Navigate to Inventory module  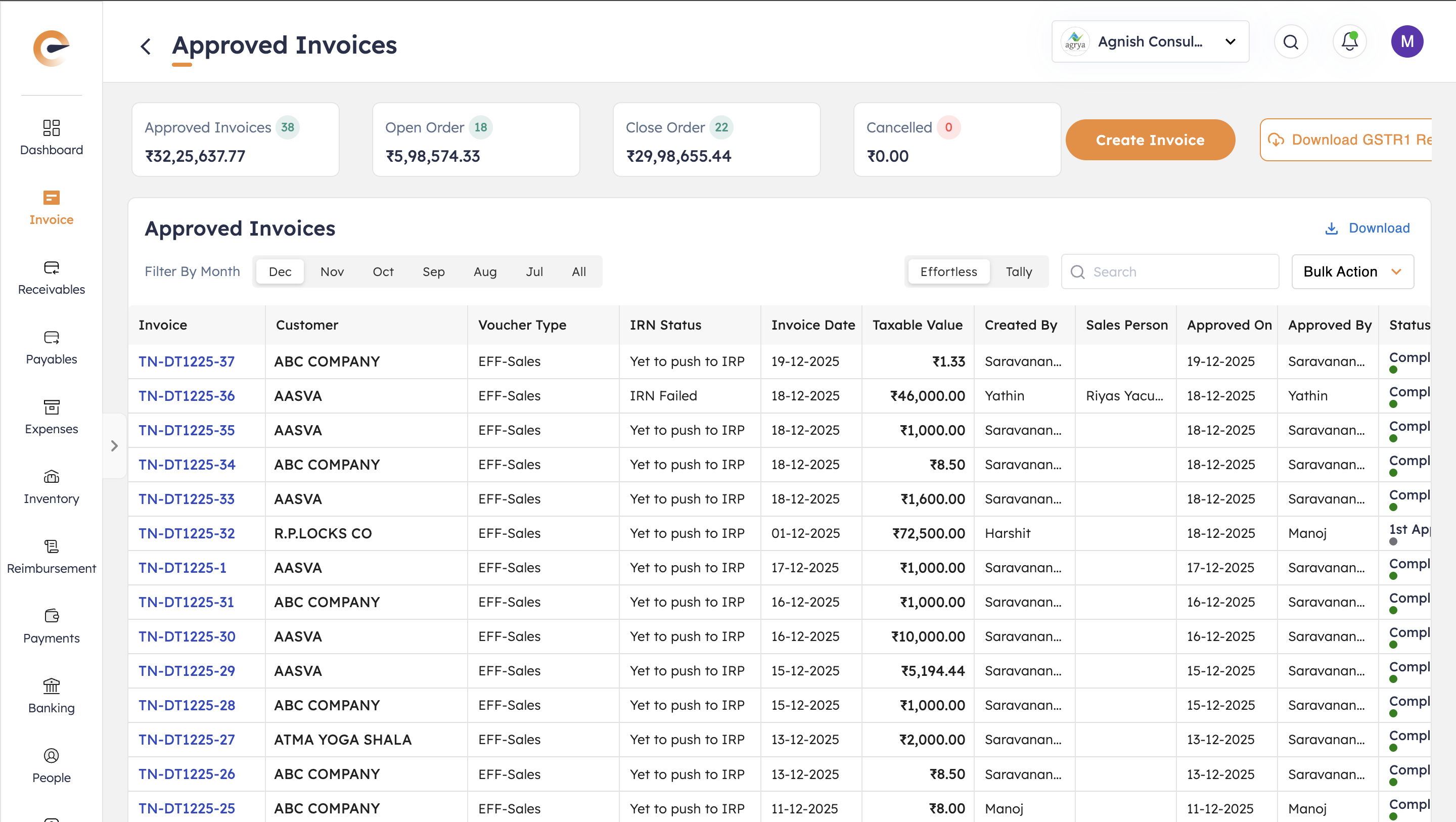point(51,477)
